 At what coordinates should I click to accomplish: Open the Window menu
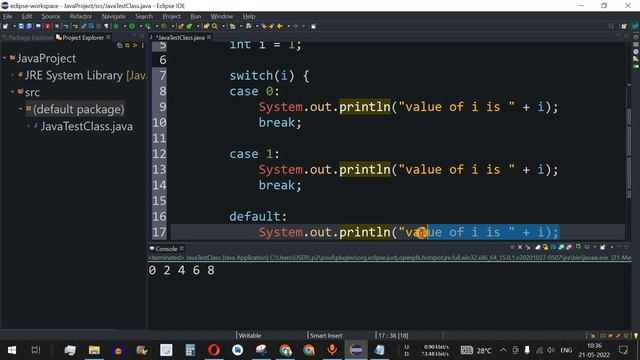pyautogui.click(x=222, y=16)
